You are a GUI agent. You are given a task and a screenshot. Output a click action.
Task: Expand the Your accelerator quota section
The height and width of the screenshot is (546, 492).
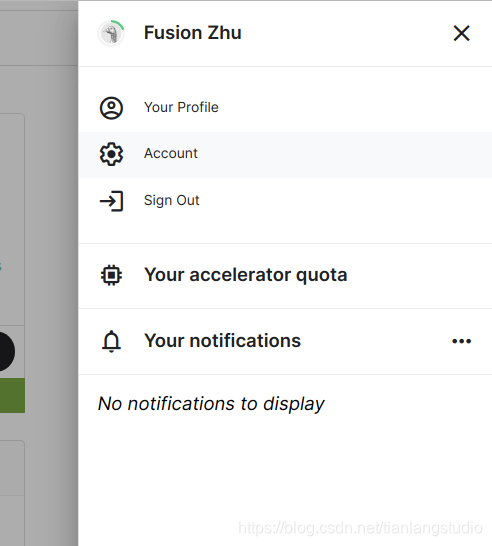(246, 275)
